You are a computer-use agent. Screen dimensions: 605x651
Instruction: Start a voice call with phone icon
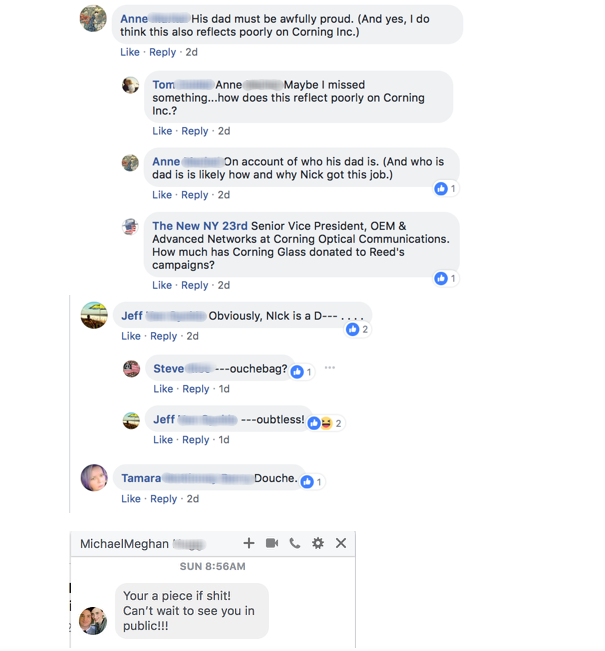tap(295, 543)
